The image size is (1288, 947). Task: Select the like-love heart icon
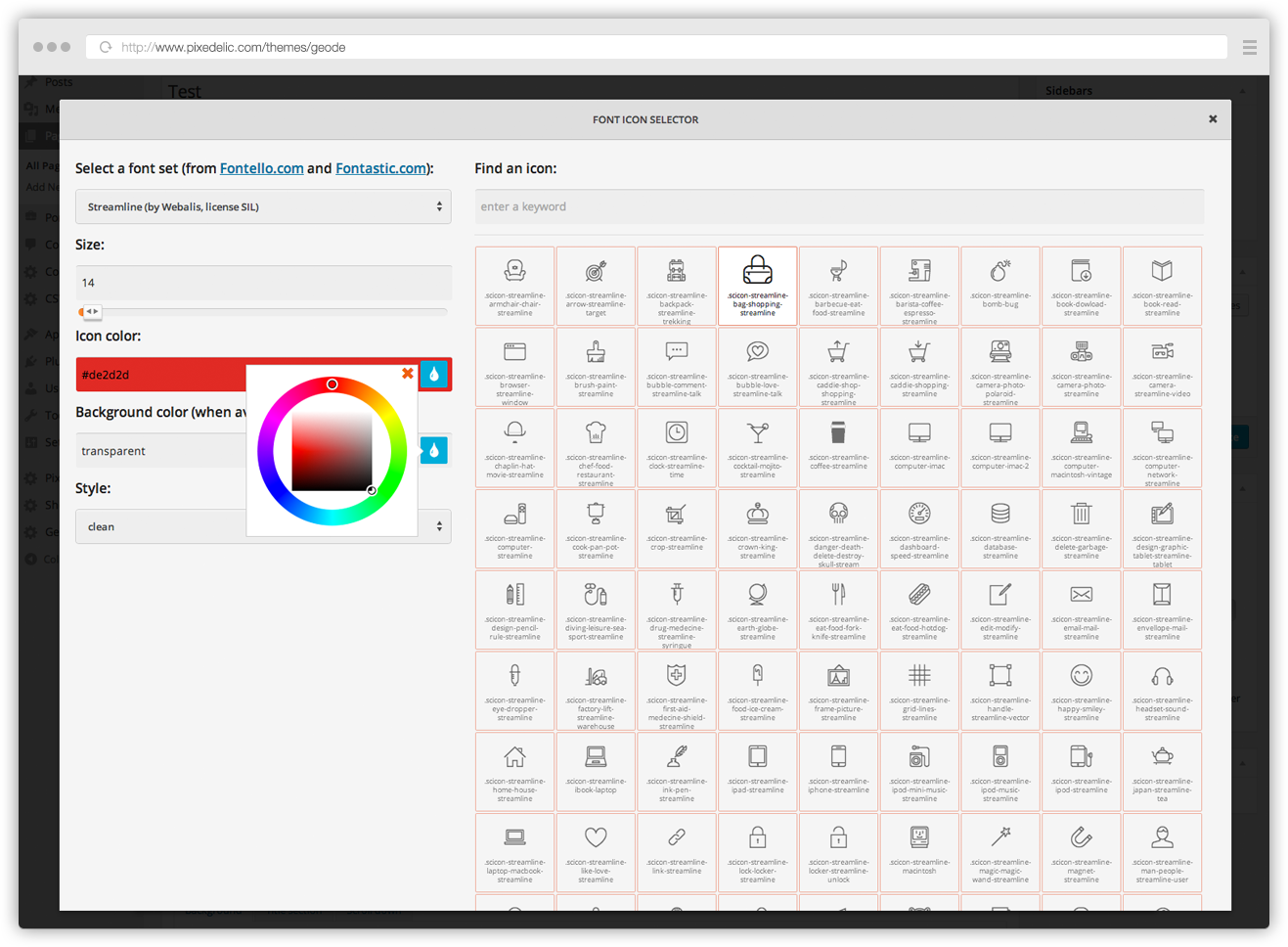pyautogui.click(x=596, y=852)
